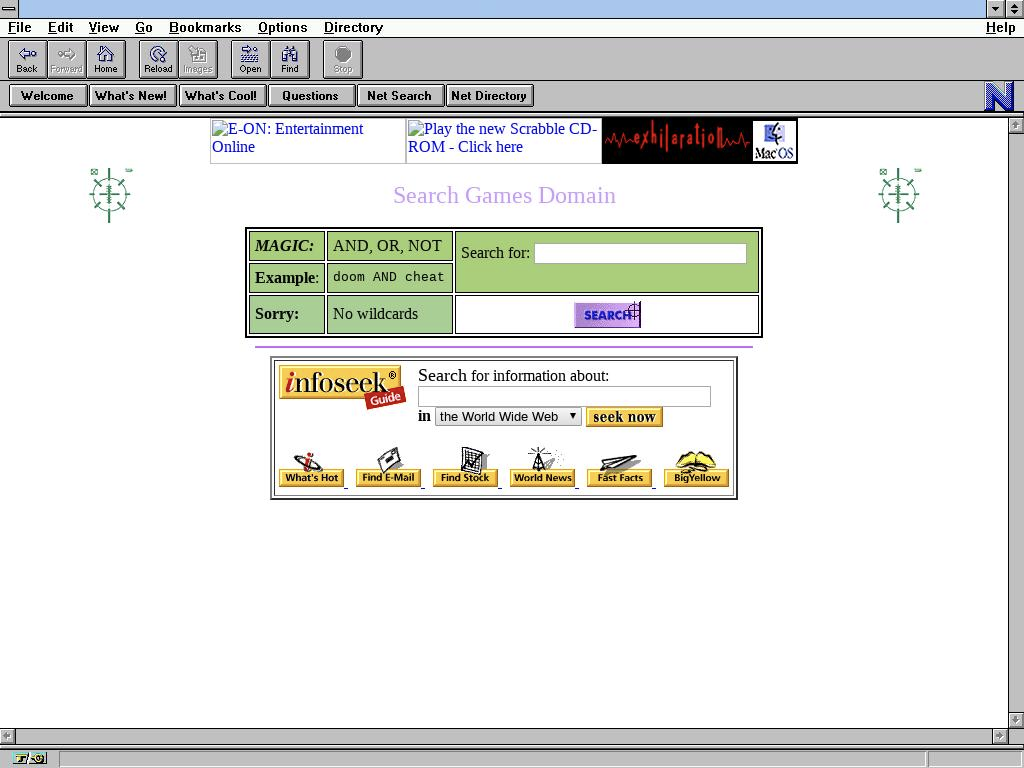1024x768 pixels.
Task: Click the Find toolbar icon
Action: tap(289, 59)
